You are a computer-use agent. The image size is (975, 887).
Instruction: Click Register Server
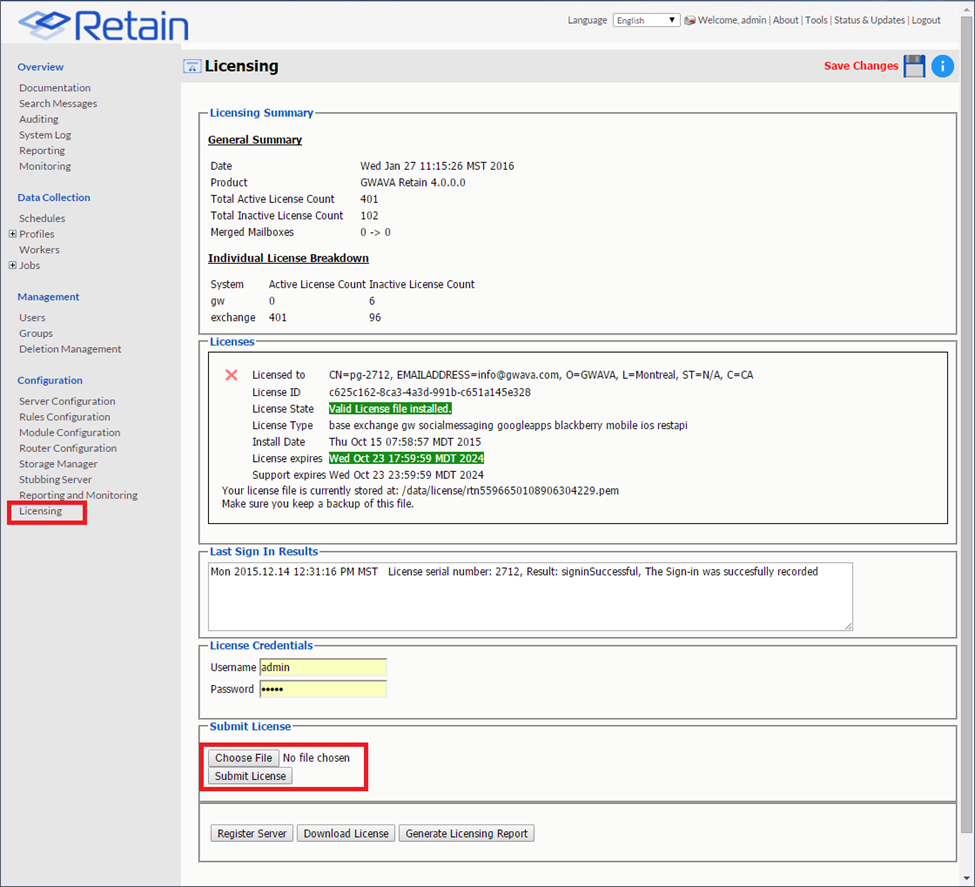pos(251,833)
